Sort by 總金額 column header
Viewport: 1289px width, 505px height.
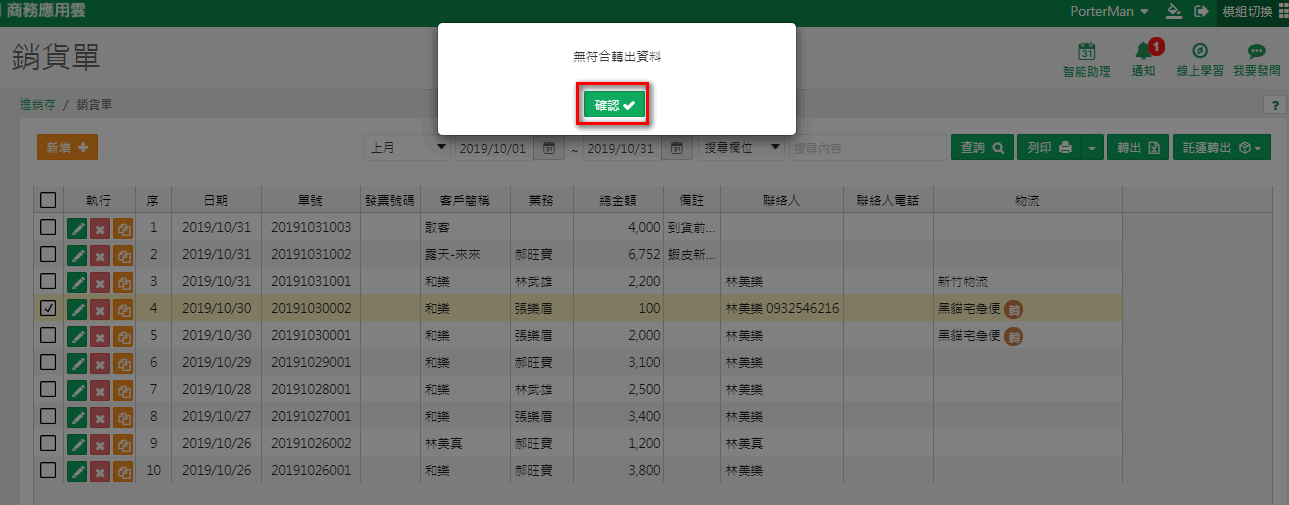620,201
